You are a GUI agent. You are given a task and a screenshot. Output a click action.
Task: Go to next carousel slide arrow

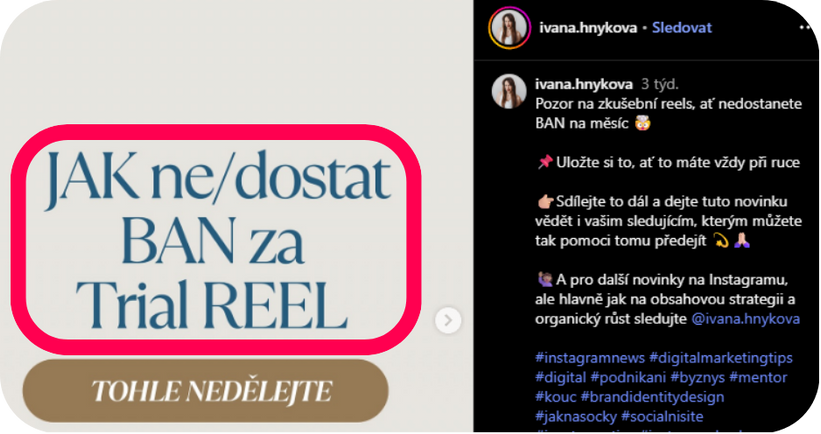(x=448, y=320)
